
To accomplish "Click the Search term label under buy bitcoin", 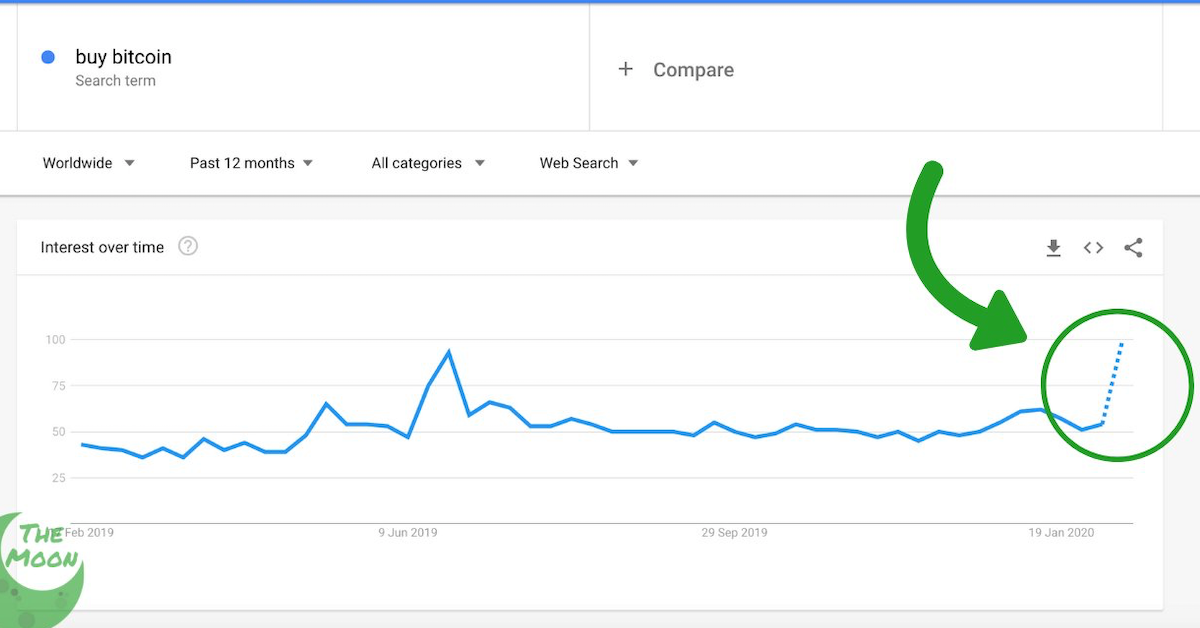I will (116, 80).
